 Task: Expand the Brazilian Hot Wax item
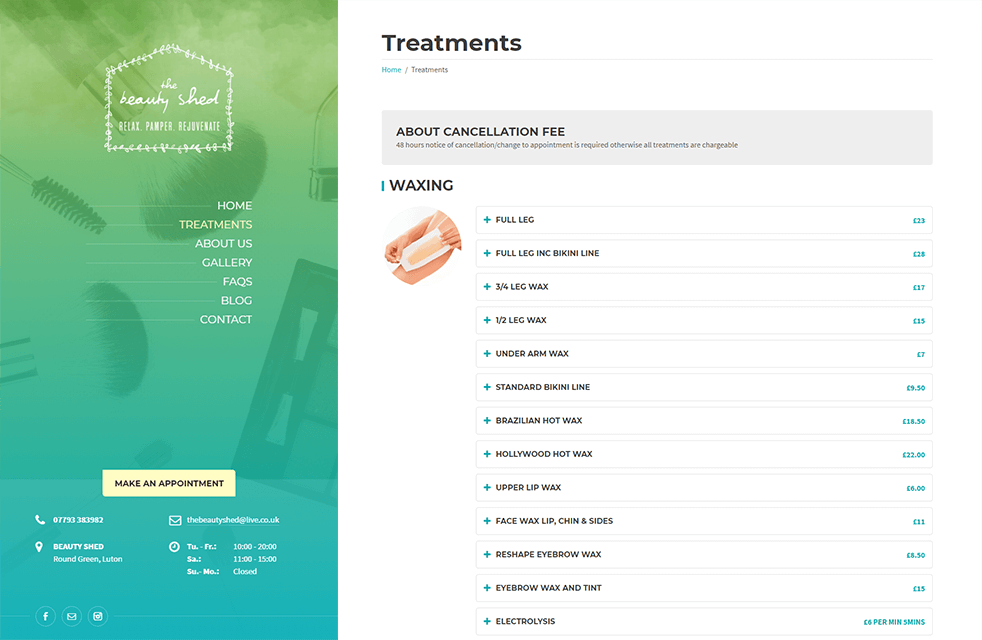(x=704, y=421)
